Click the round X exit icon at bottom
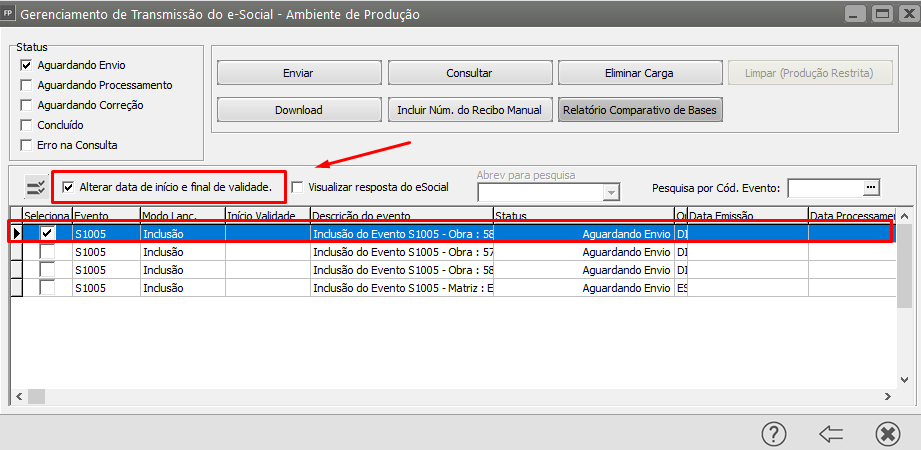This screenshot has width=921, height=450. [888, 434]
